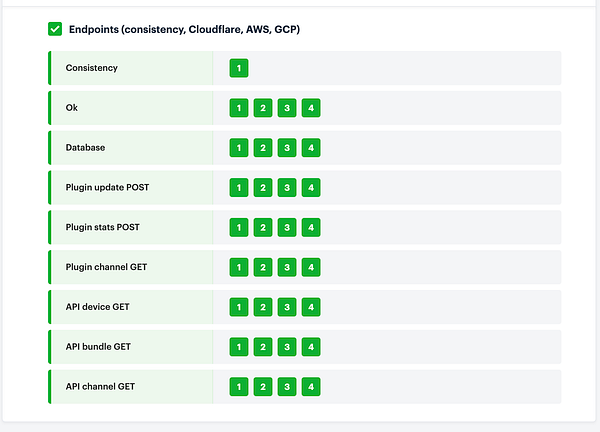The image size is (600, 432).
Task: Select badge 1 in Plugin stats POST row
Action: 239,227
